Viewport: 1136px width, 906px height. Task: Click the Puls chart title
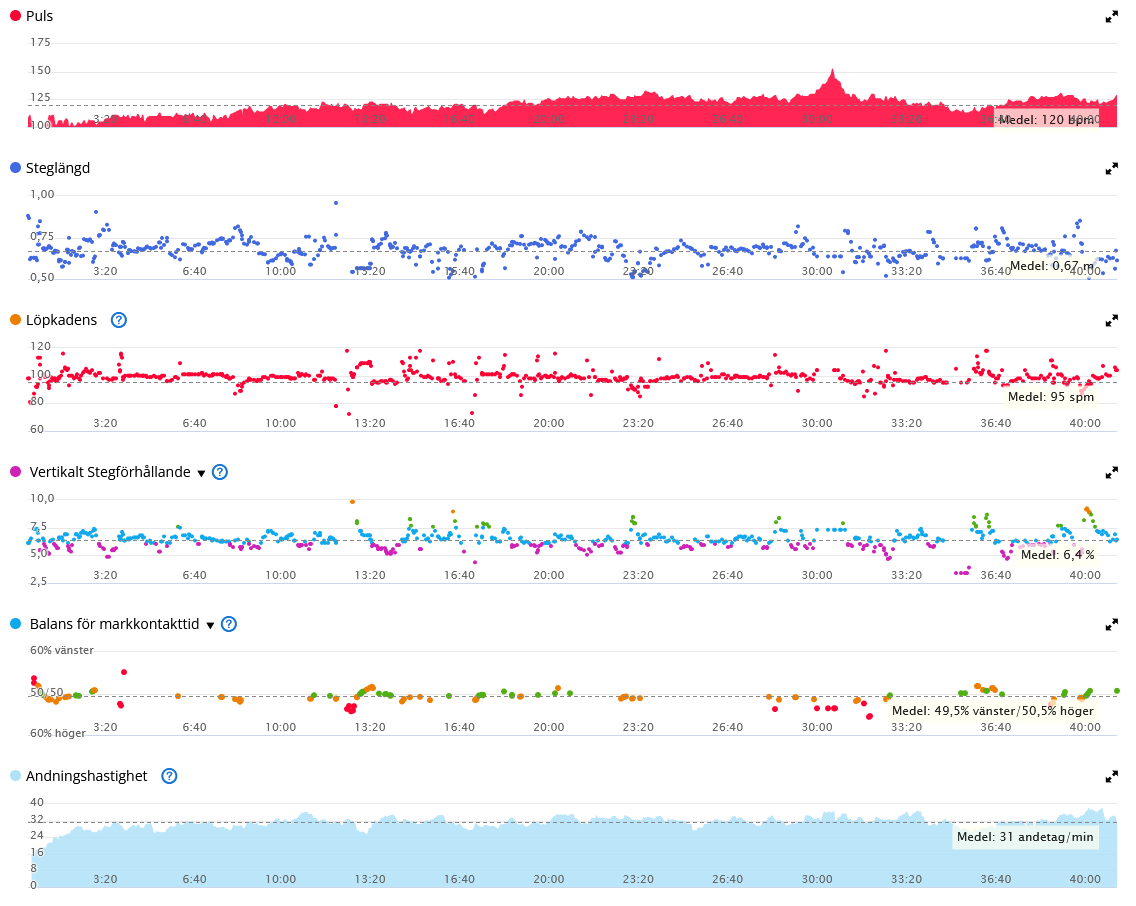click(x=39, y=16)
